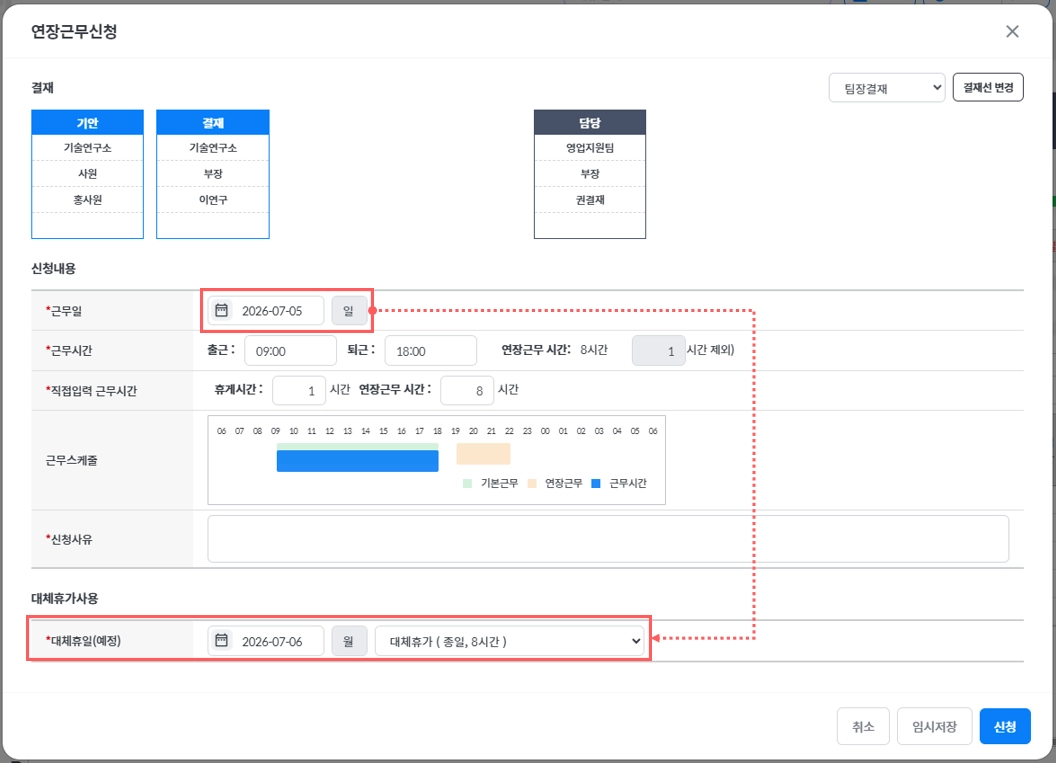Image resolution: width=1056 pixels, height=763 pixels.
Task: Click the 연장근무신청 dialog title
Action: (x=74, y=32)
